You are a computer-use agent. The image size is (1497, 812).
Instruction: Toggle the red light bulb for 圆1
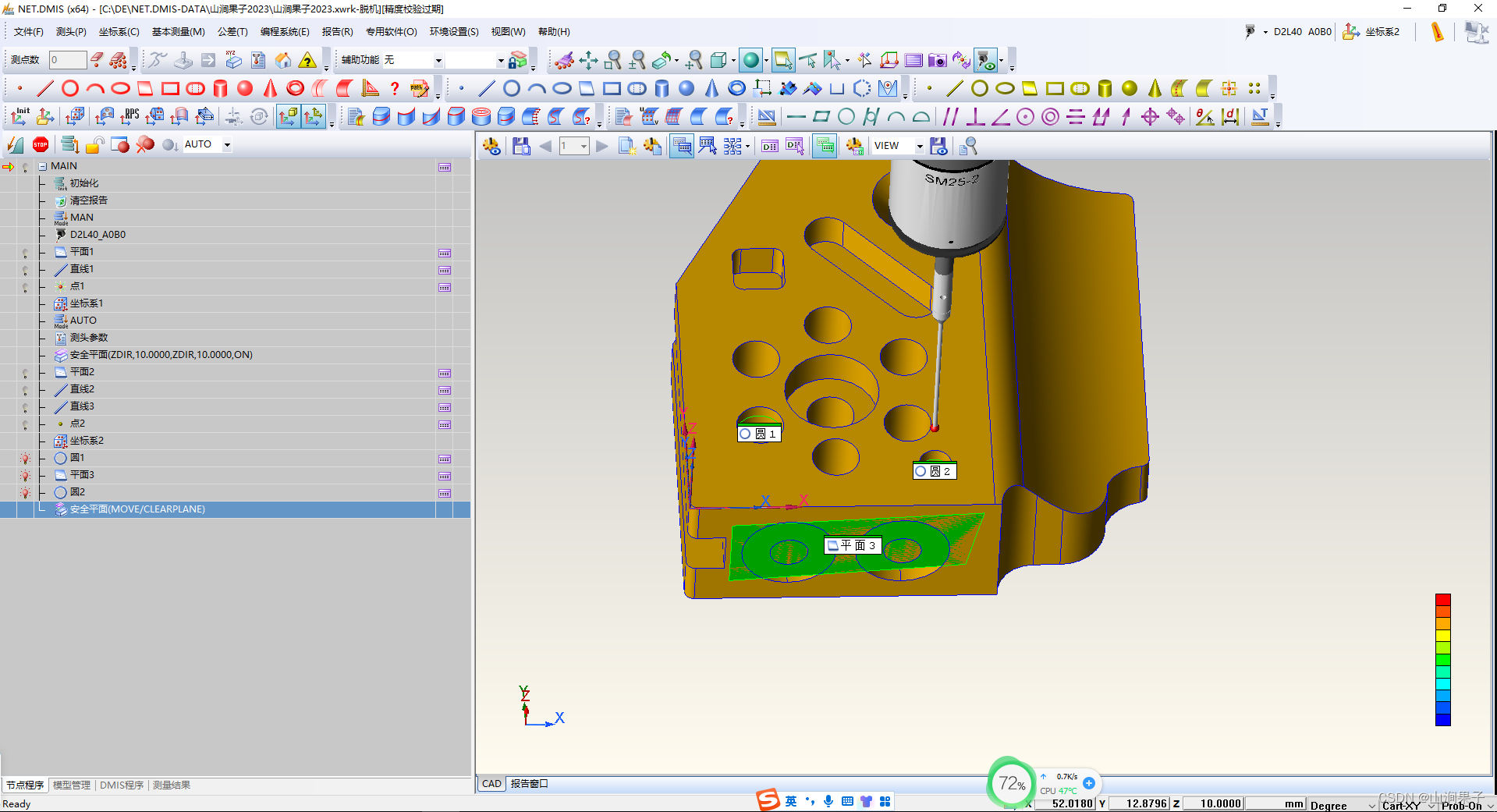25,459
